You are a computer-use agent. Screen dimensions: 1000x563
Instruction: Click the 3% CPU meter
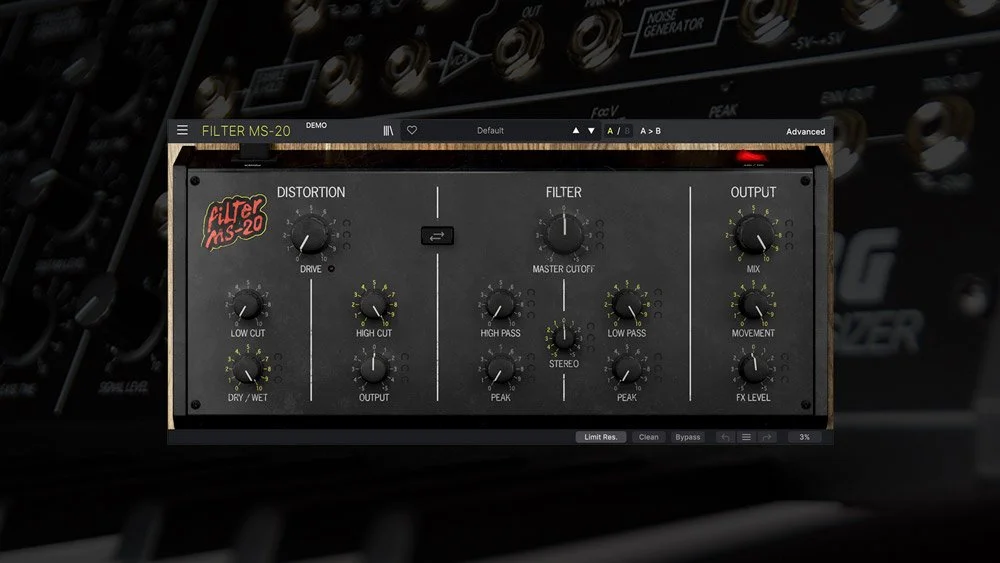click(804, 437)
